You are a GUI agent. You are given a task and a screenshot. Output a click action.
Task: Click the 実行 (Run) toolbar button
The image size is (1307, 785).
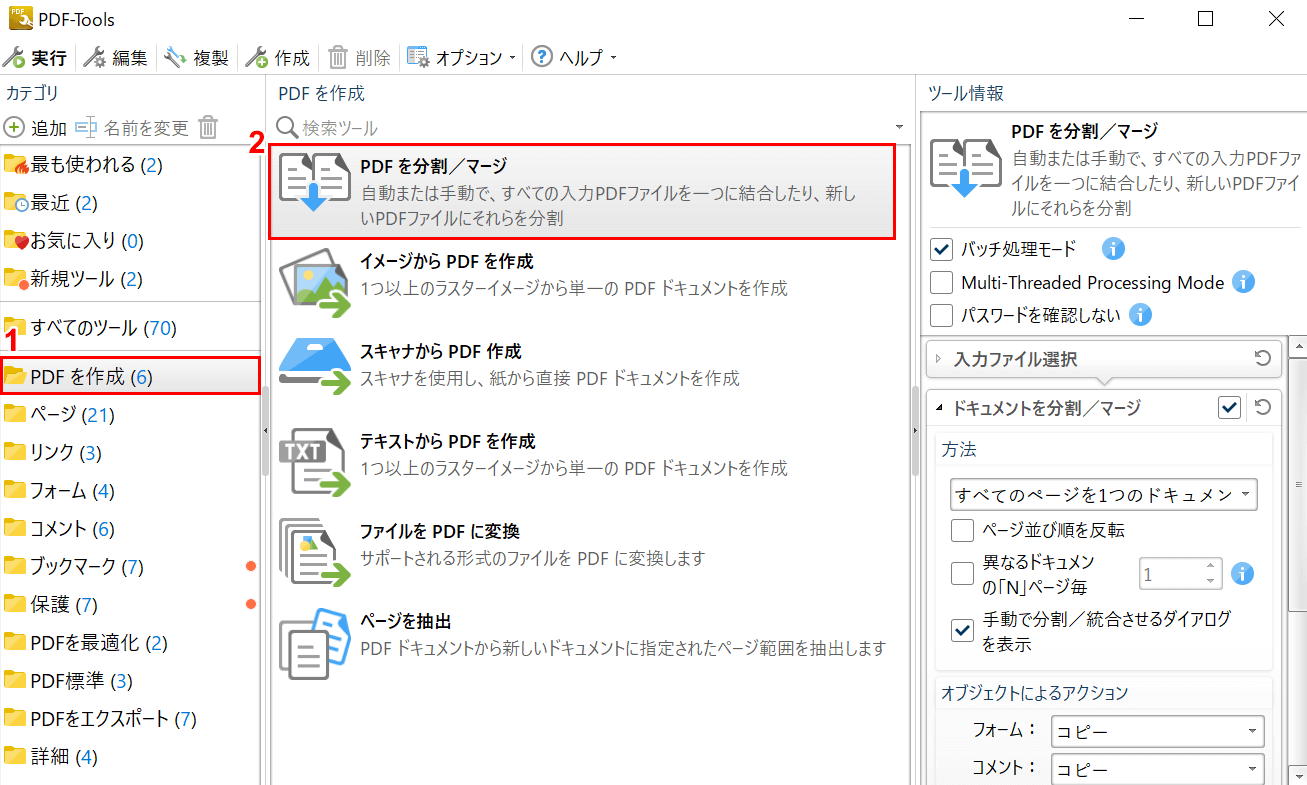[36, 57]
